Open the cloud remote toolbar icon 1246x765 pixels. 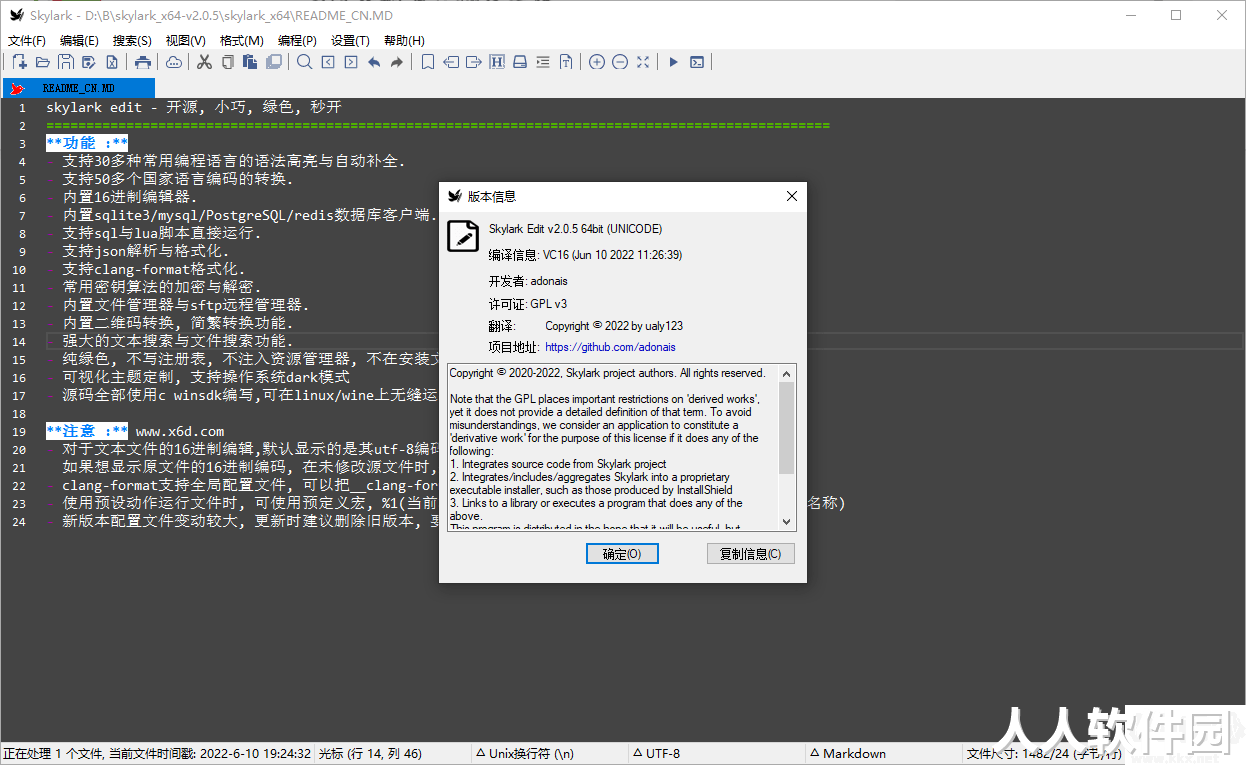pos(174,62)
